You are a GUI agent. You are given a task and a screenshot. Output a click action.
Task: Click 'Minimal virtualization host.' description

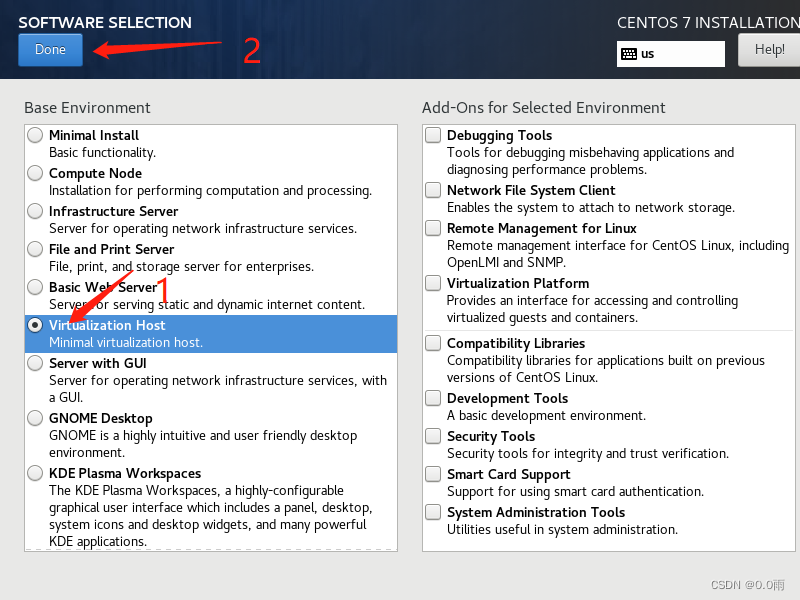click(126, 342)
